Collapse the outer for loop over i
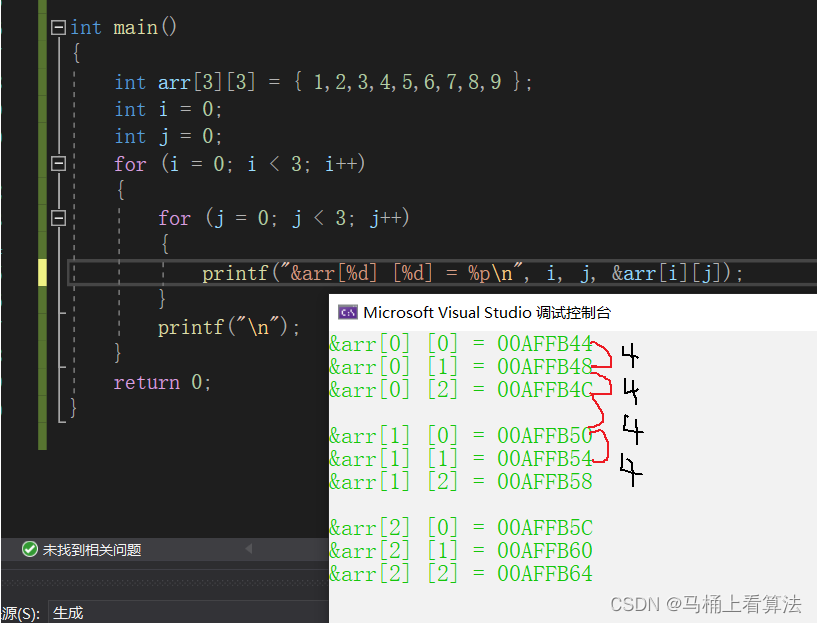 tap(58, 164)
